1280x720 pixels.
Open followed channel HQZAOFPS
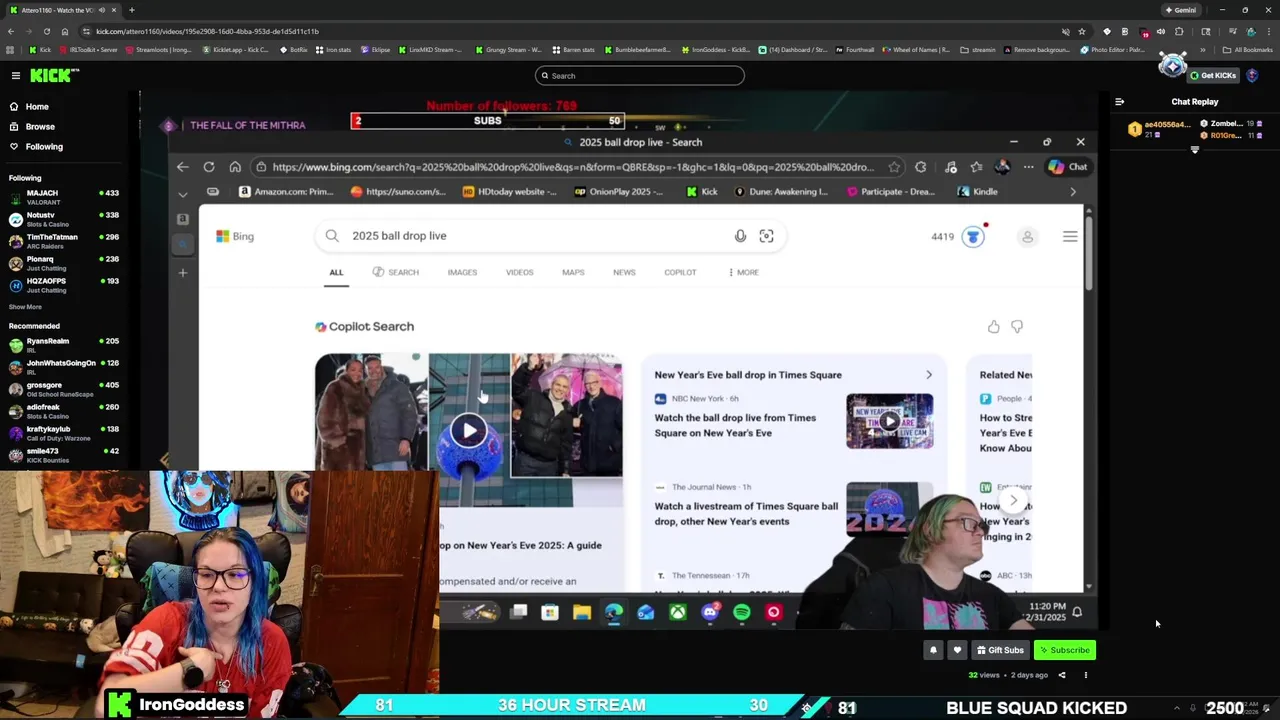pos(65,285)
